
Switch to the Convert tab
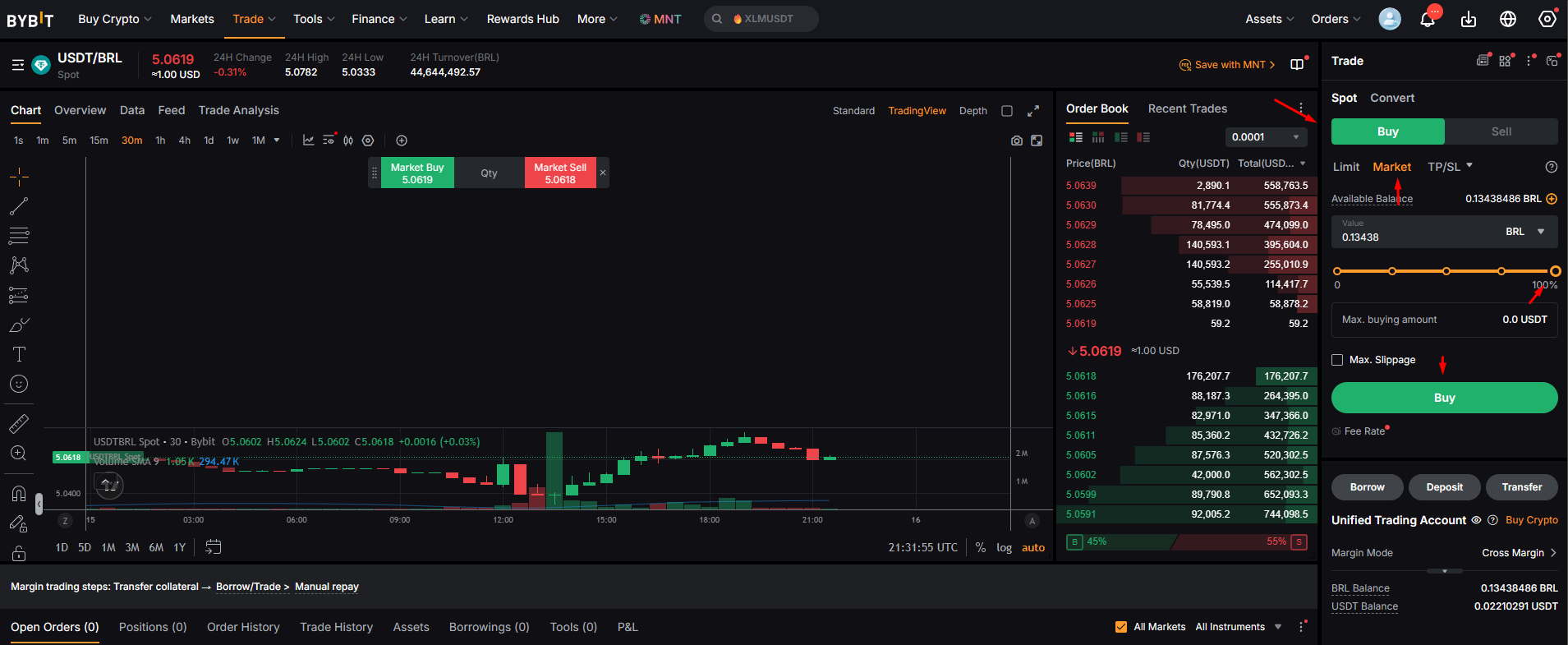click(1392, 98)
